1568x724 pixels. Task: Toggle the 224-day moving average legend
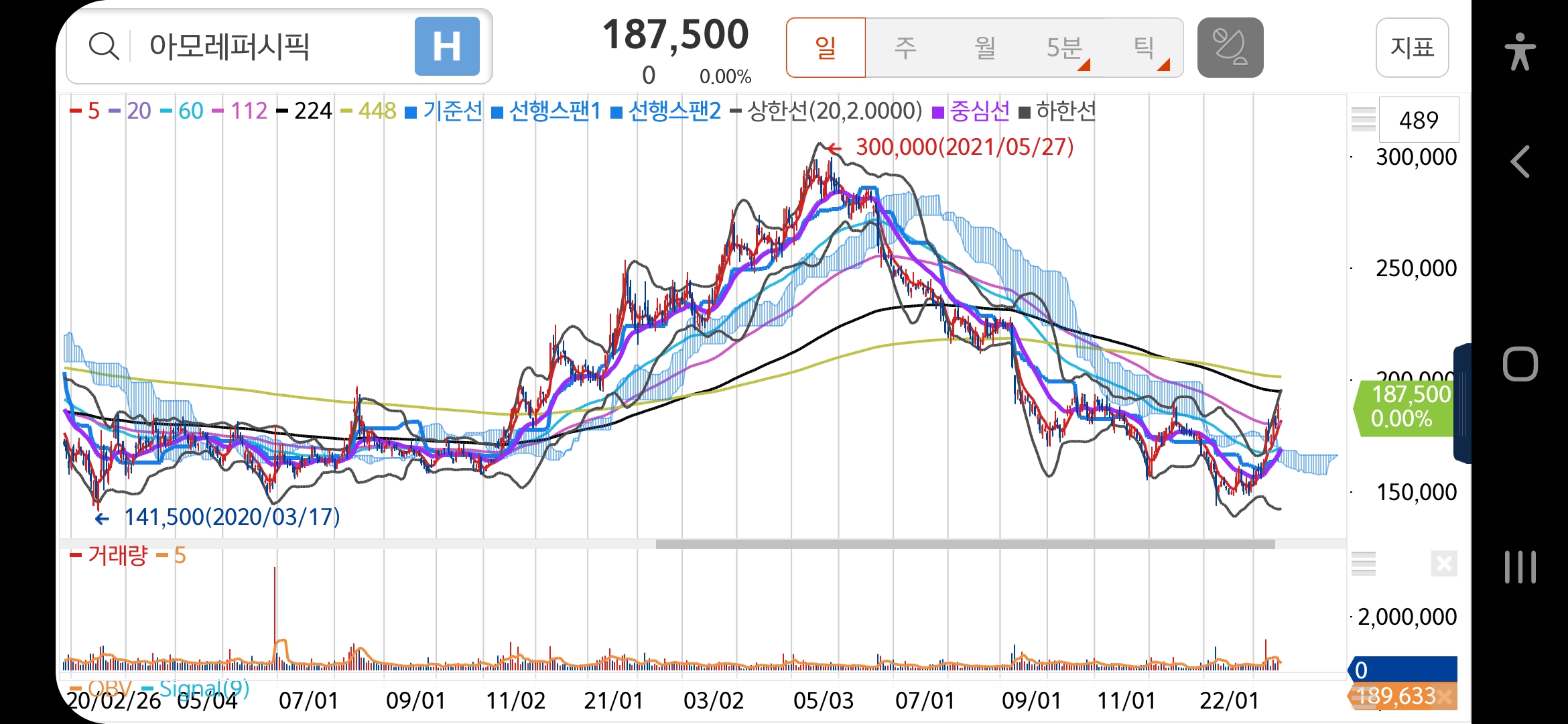(x=304, y=111)
